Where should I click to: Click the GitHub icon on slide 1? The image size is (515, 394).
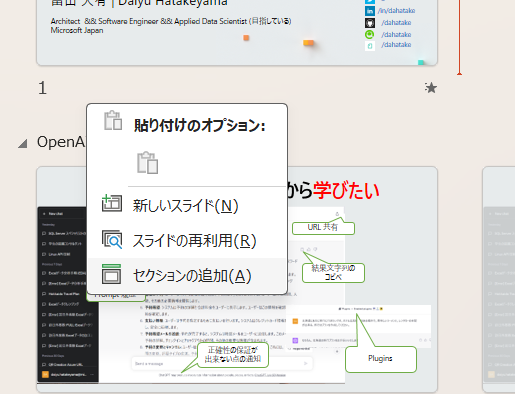(x=370, y=23)
